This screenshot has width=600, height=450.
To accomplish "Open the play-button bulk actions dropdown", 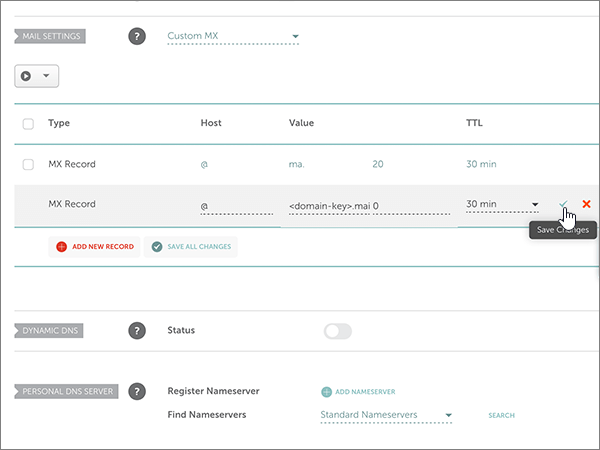I will pos(36,75).
